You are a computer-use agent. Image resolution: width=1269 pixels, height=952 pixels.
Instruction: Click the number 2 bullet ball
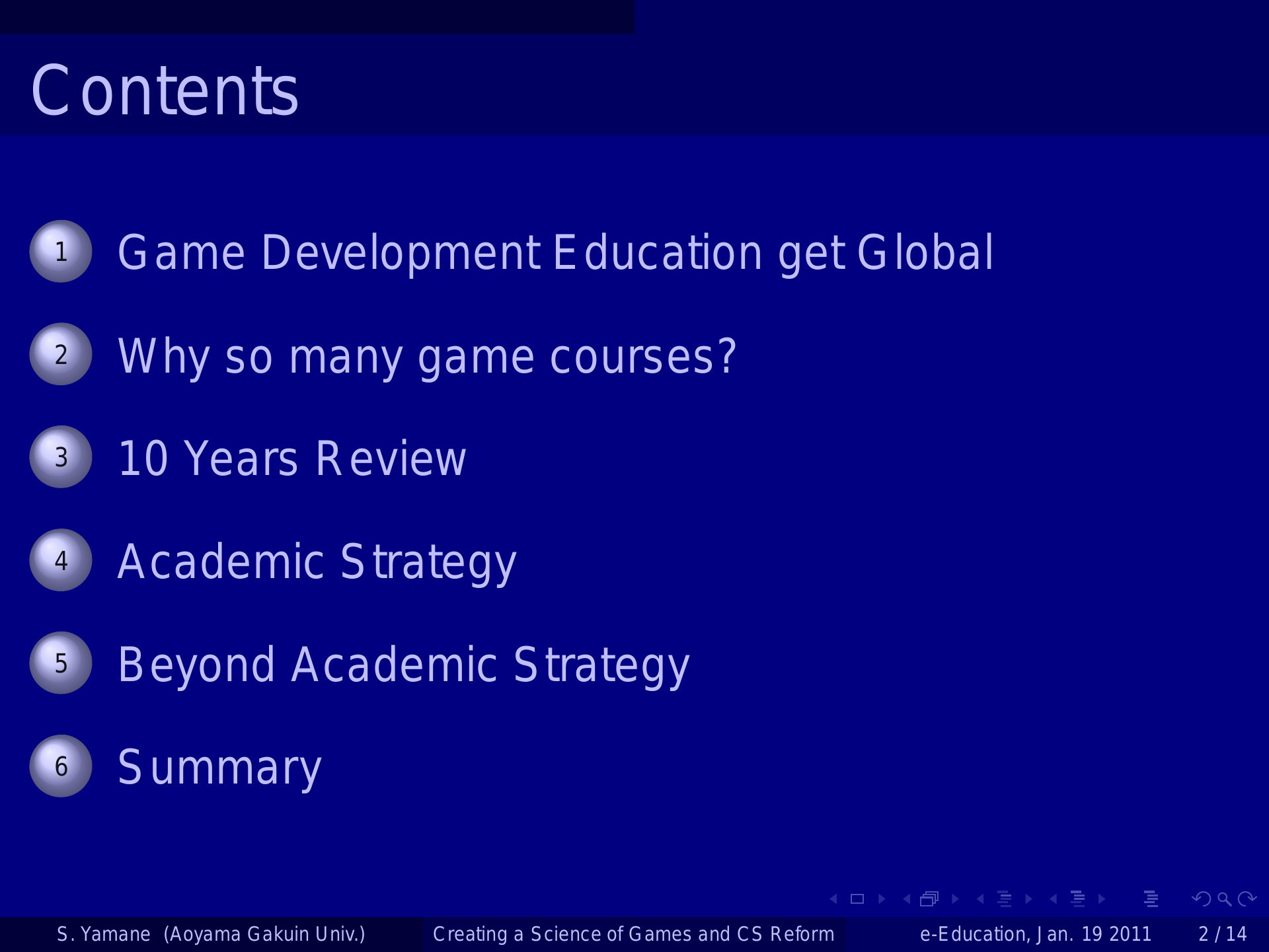click(x=61, y=354)
